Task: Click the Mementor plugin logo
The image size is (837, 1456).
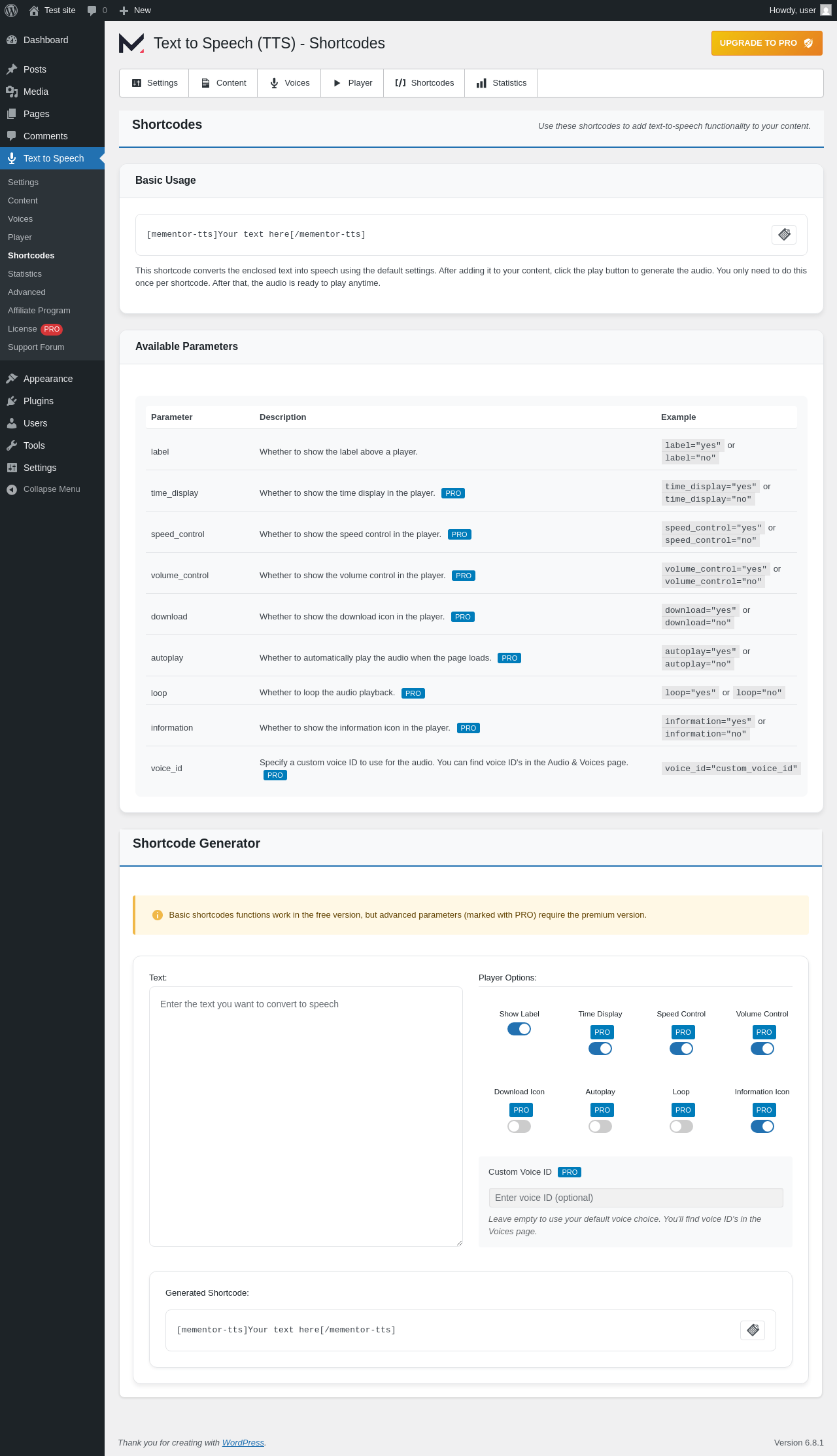Action: [131, 43]
